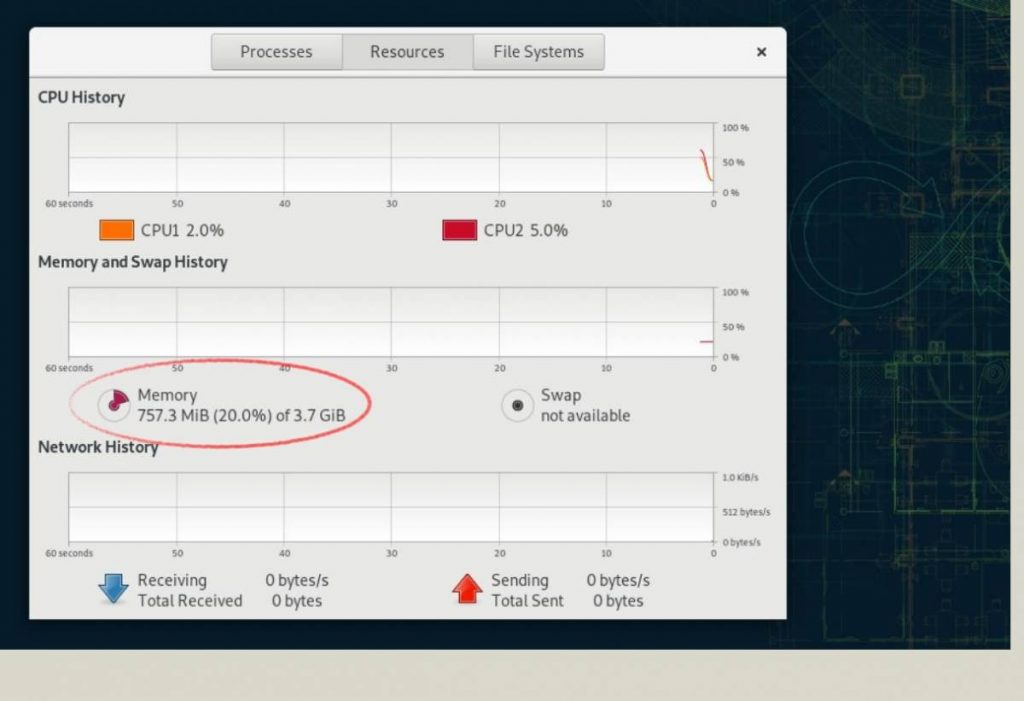Switch to the Processes tab
The width and height of the screenshot is (1024, 701).
tap(276, 52)
